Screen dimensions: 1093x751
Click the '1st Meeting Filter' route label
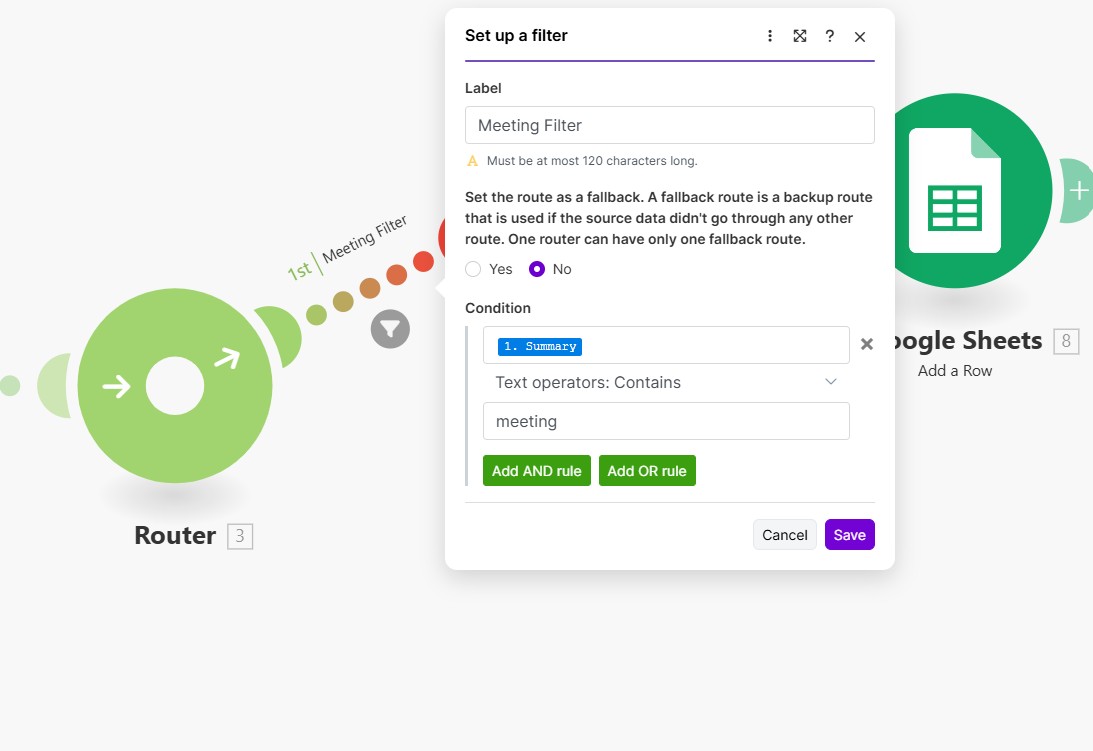click(347, 248)
